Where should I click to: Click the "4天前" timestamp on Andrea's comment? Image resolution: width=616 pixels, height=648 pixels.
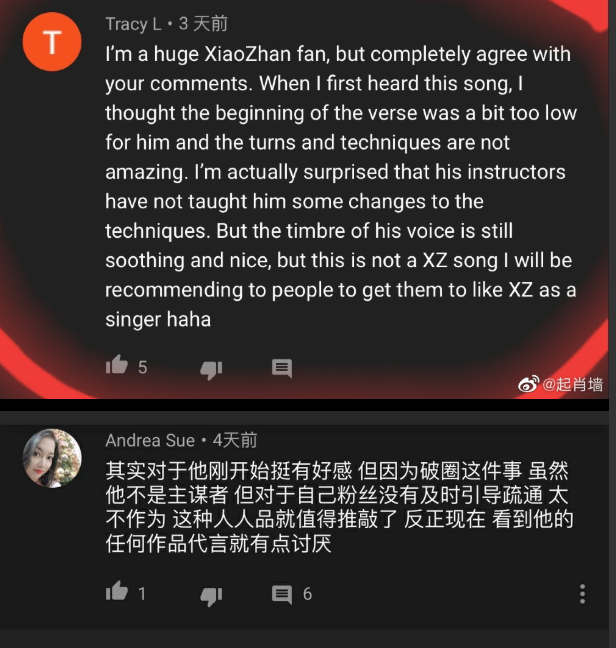235,440
